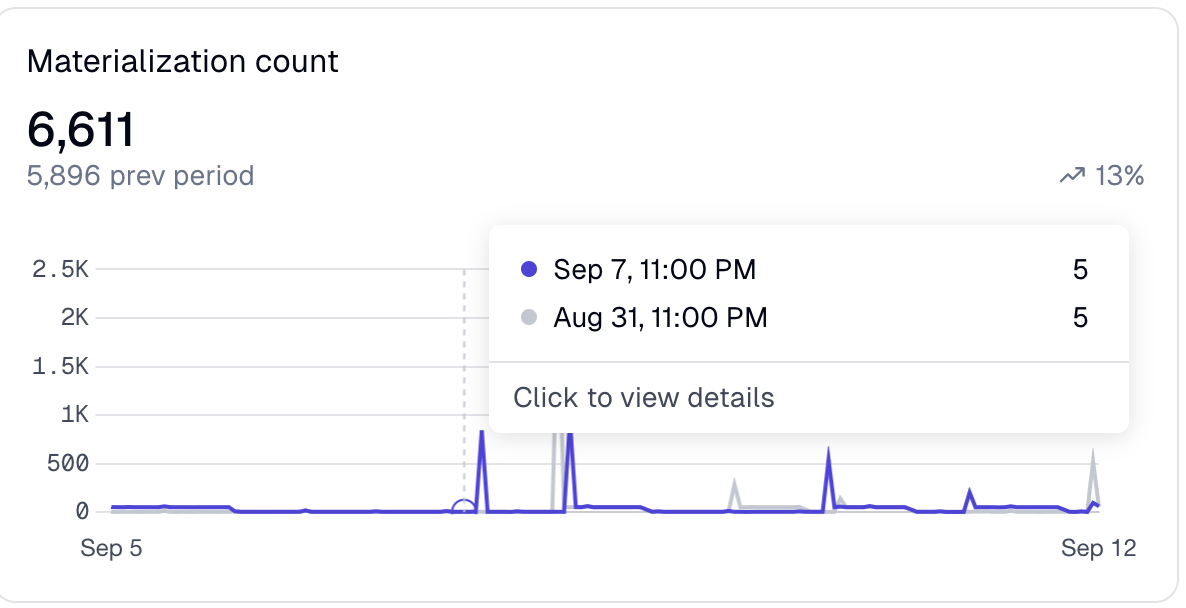Select the Sep 7, 11:00 PM tooltip row
The image size is (1186, 608).
coord(655,270)
